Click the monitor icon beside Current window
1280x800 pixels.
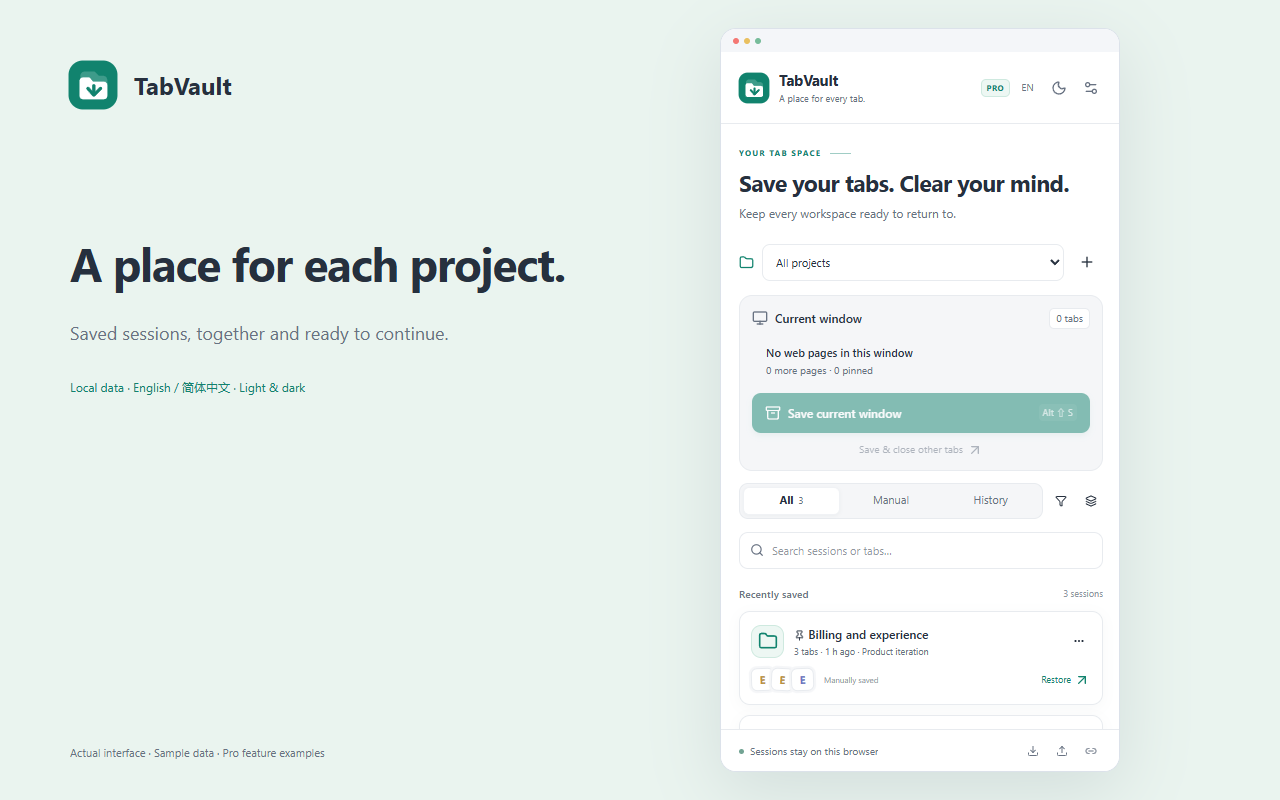tap(760, 319)
